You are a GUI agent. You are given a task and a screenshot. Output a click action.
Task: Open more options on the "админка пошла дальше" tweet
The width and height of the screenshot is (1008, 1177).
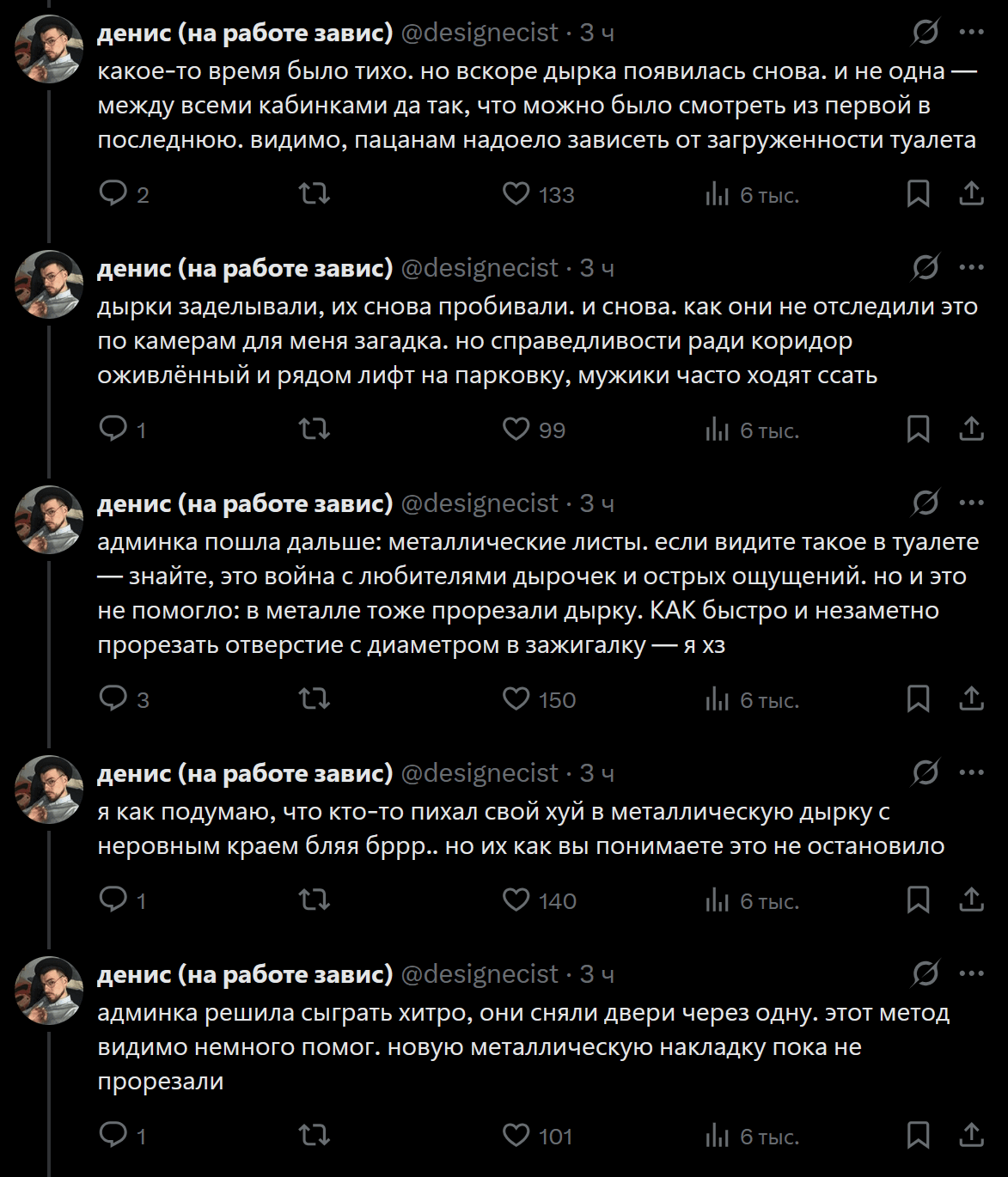tap(971, 503)
